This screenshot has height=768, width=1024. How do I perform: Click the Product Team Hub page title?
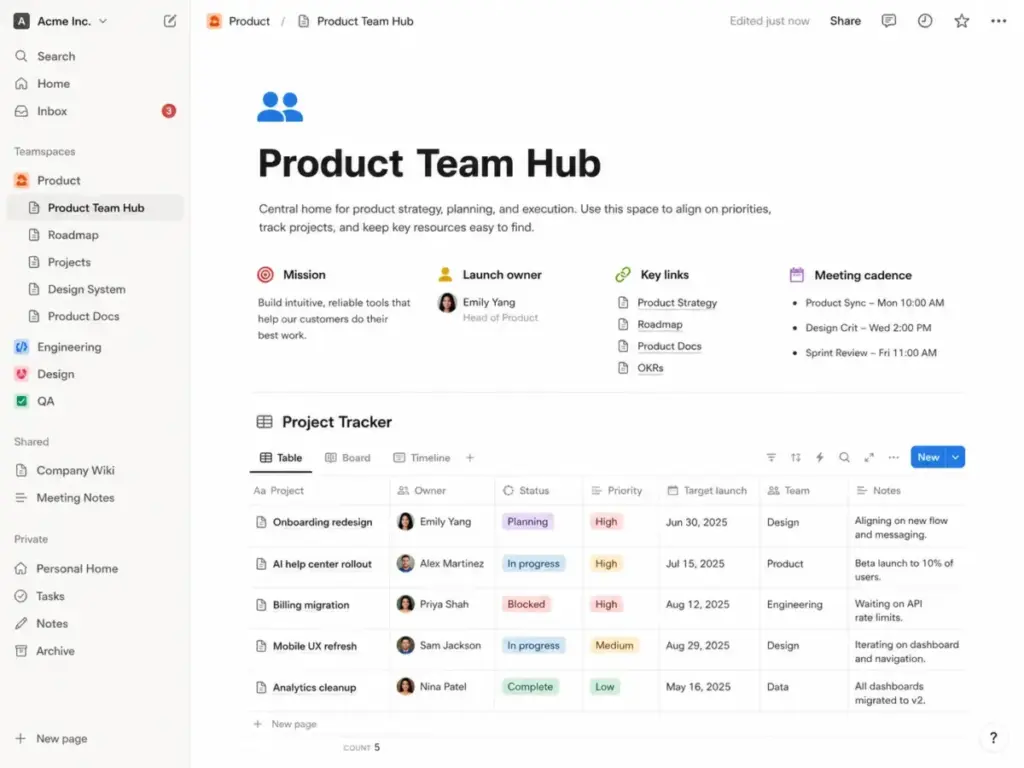pyautogui.click(x=429, y=163)
